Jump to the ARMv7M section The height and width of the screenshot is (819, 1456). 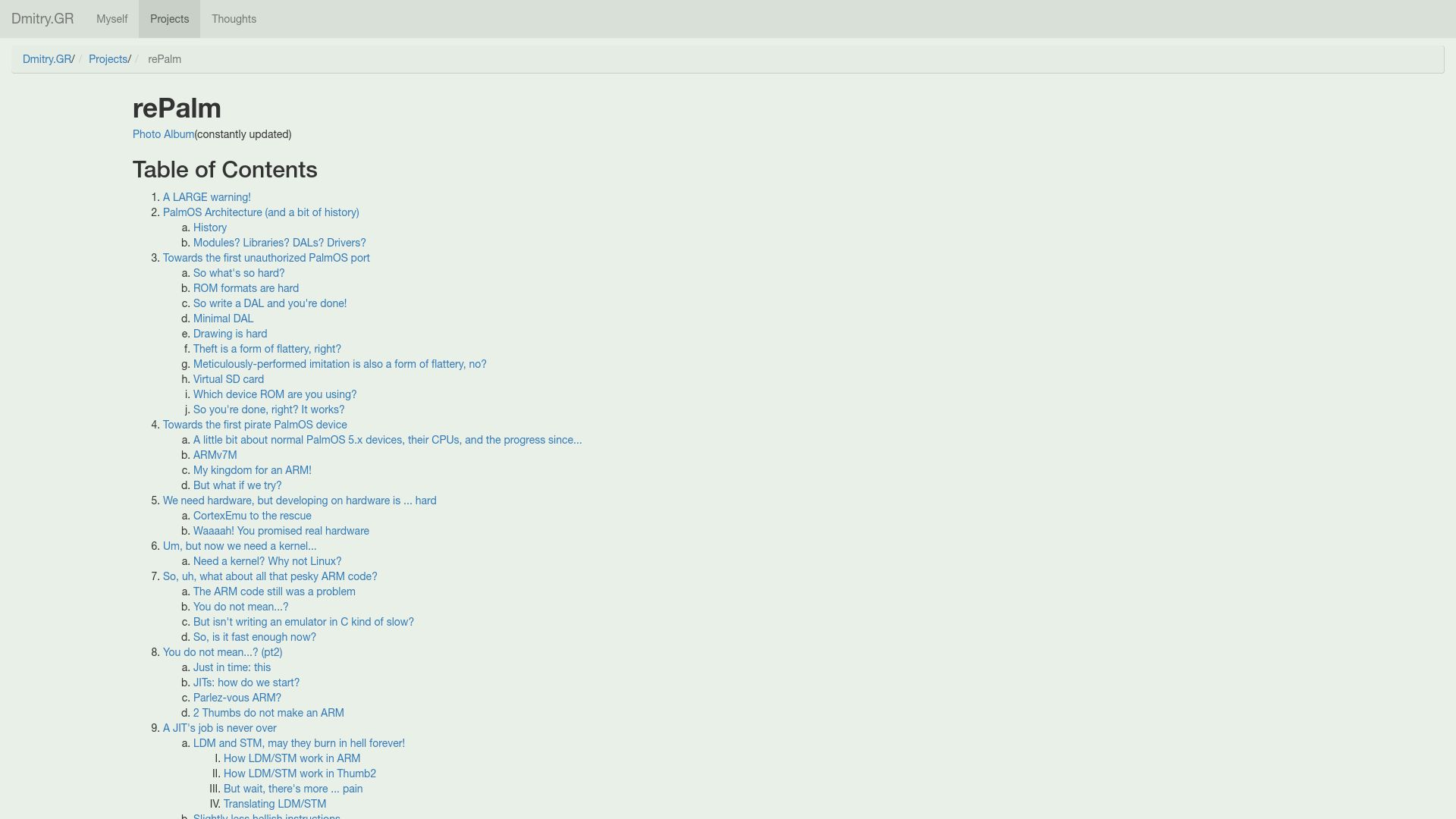click(x=215, y=455)
